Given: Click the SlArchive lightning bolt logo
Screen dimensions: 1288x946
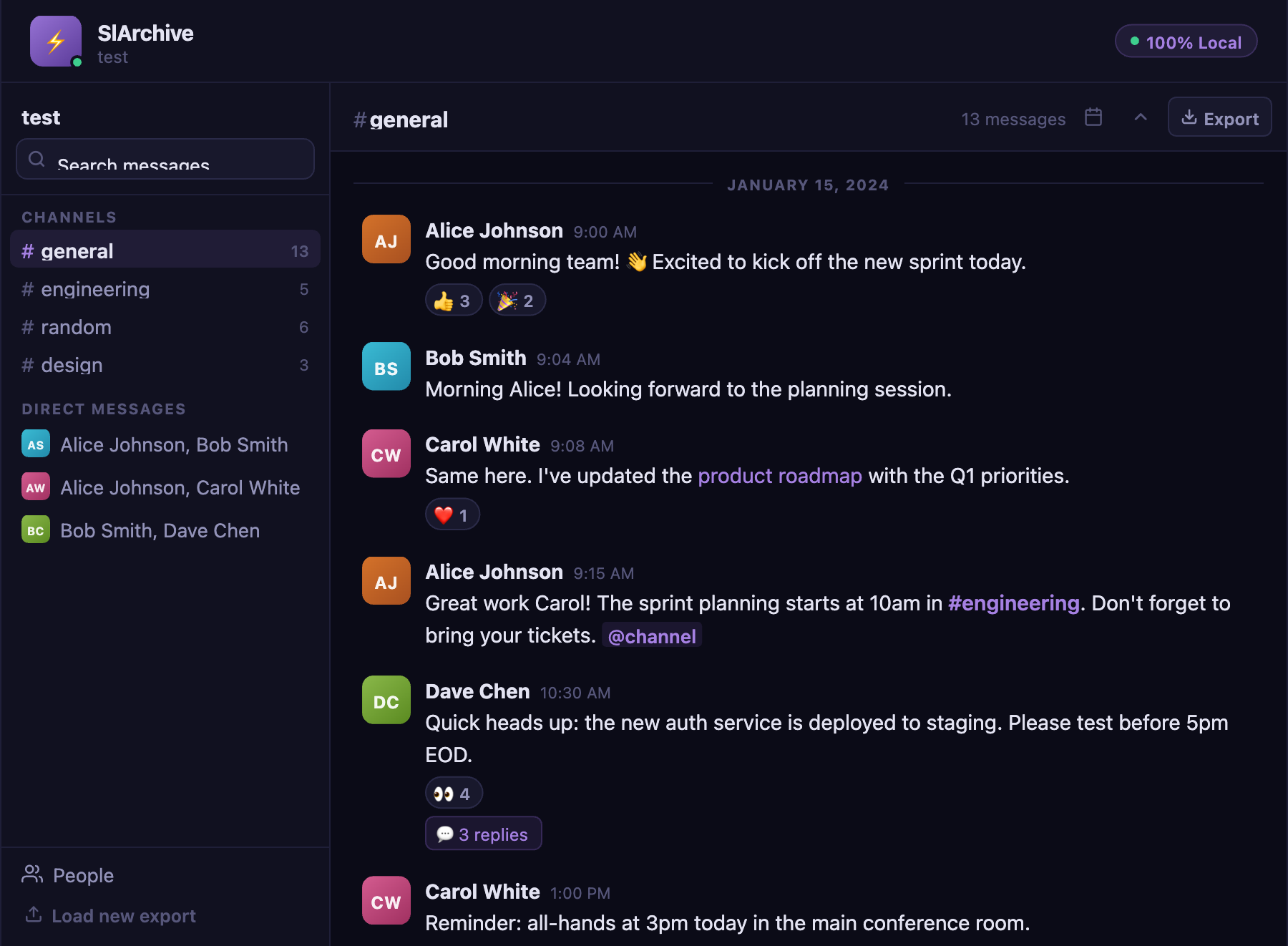Looking at the screenshot, I should 55,41.
